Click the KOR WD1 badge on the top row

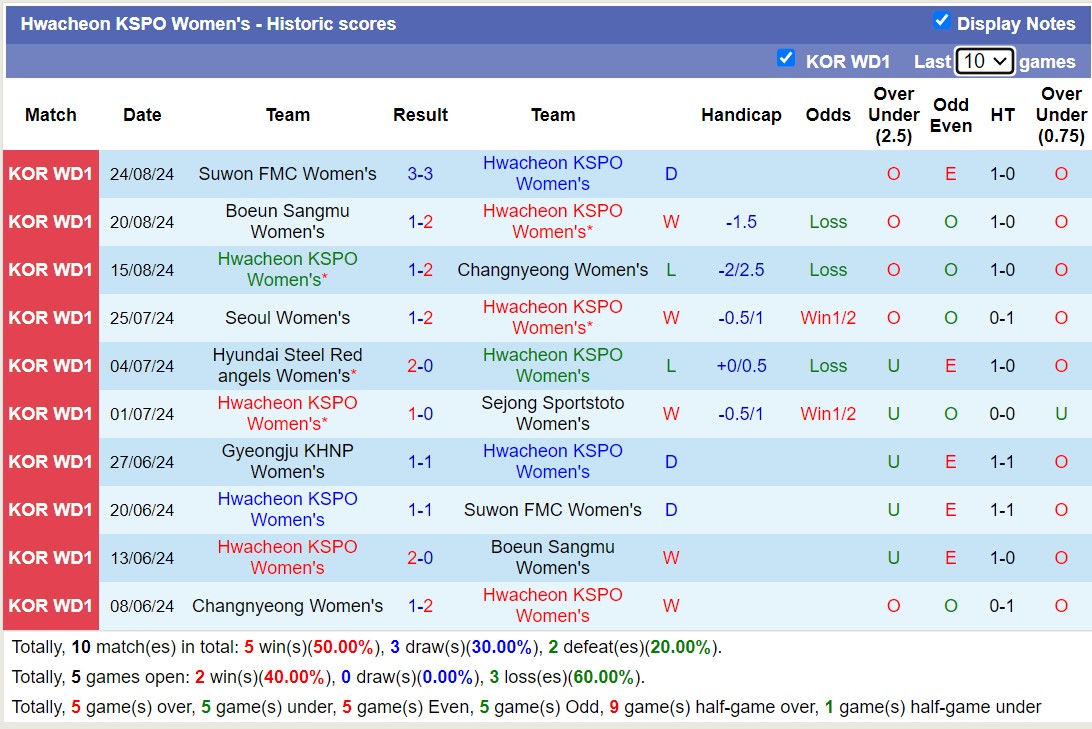[50, 173]
